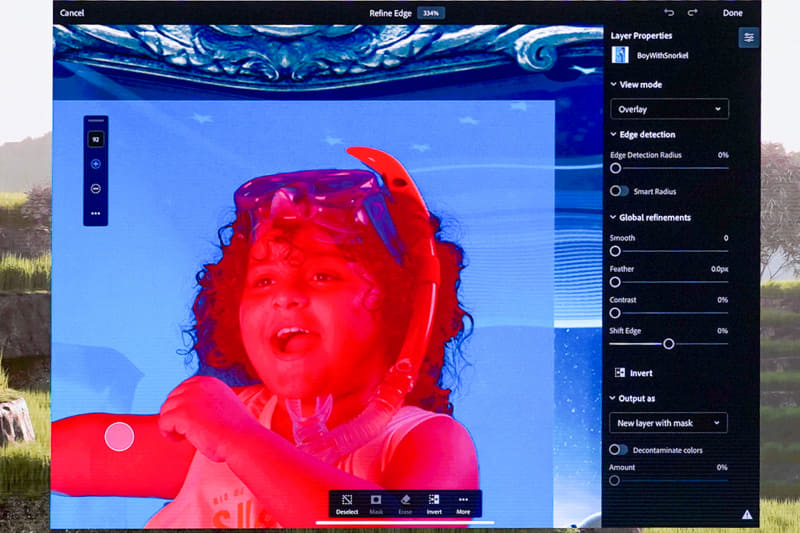Click Deselect in the bottom toolbar
800x533 pixels.
(347, 503)
